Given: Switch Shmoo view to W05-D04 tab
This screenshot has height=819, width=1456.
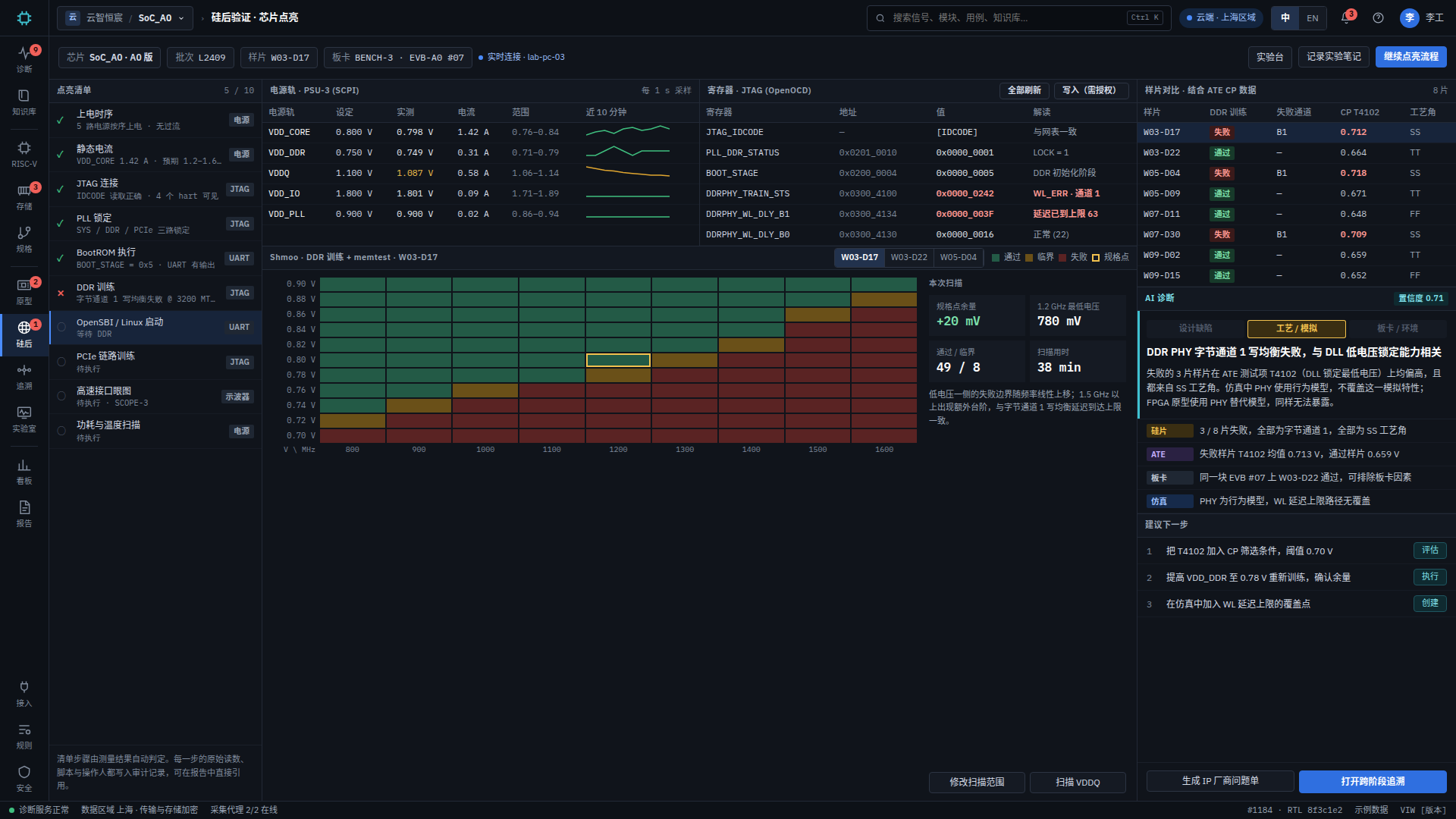Looking at the screenshot, I should [958, 257].
